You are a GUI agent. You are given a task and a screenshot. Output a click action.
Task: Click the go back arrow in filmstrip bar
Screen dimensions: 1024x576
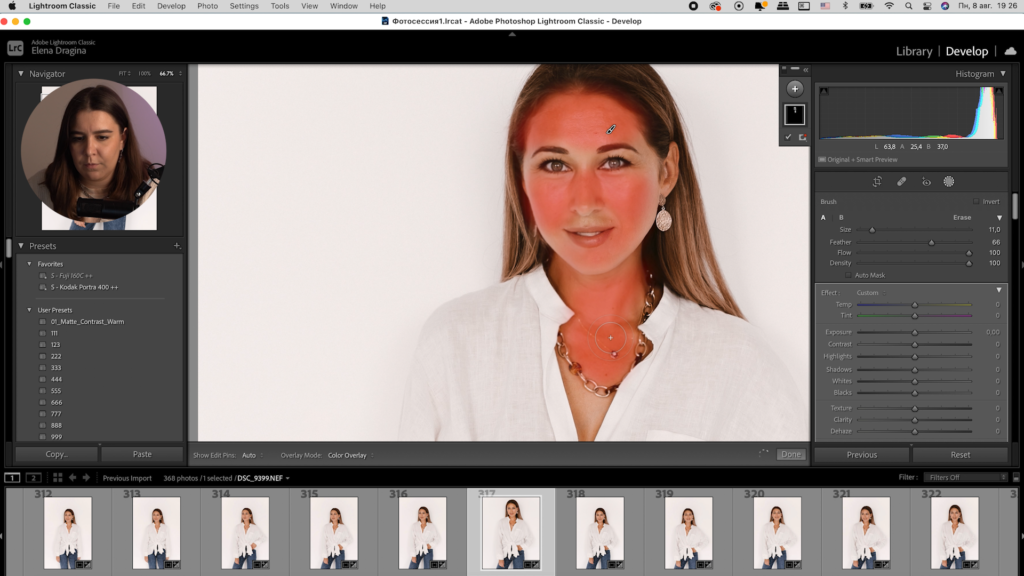click(x=73, y=478)
